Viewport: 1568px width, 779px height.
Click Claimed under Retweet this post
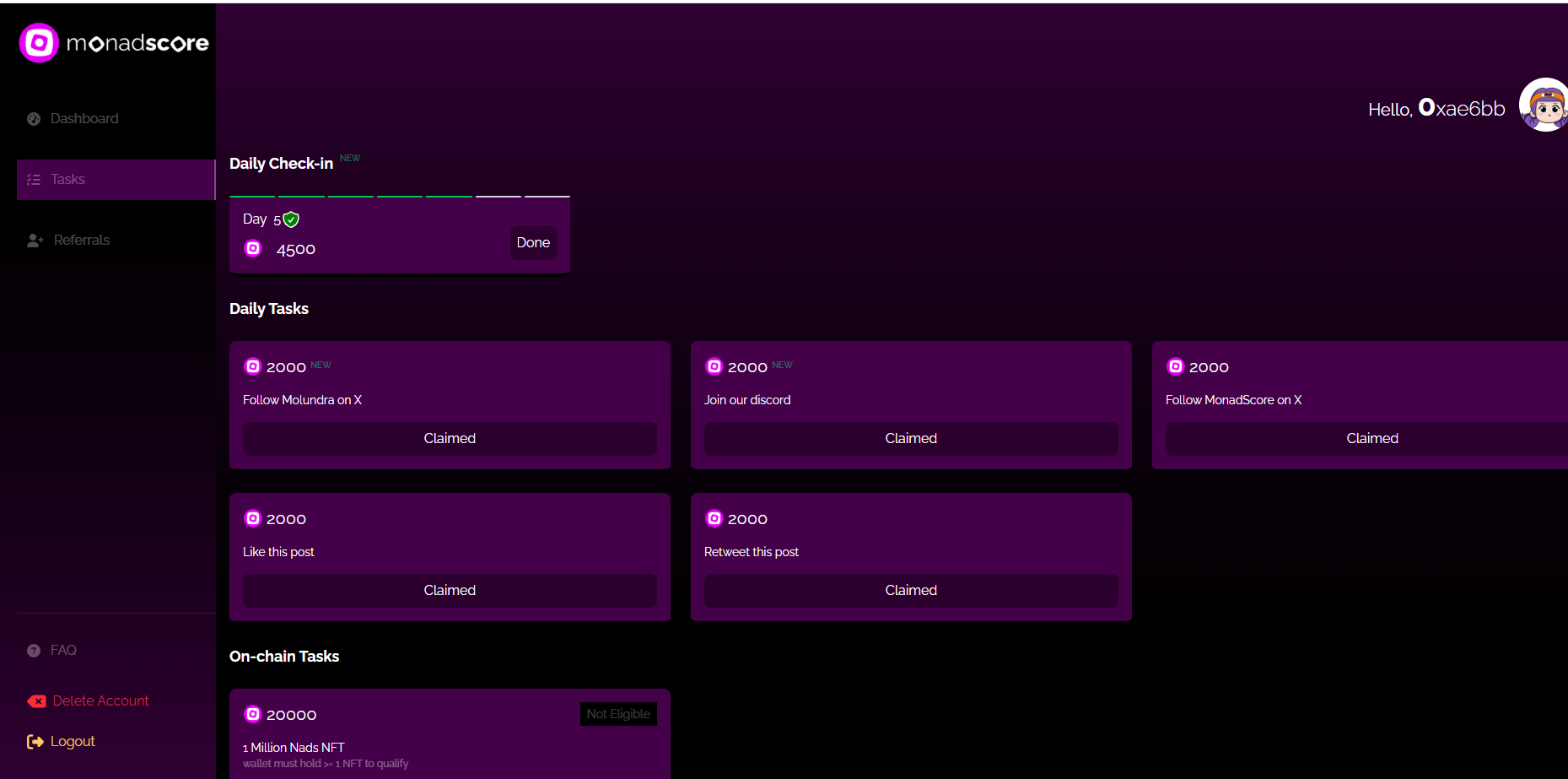911,591
